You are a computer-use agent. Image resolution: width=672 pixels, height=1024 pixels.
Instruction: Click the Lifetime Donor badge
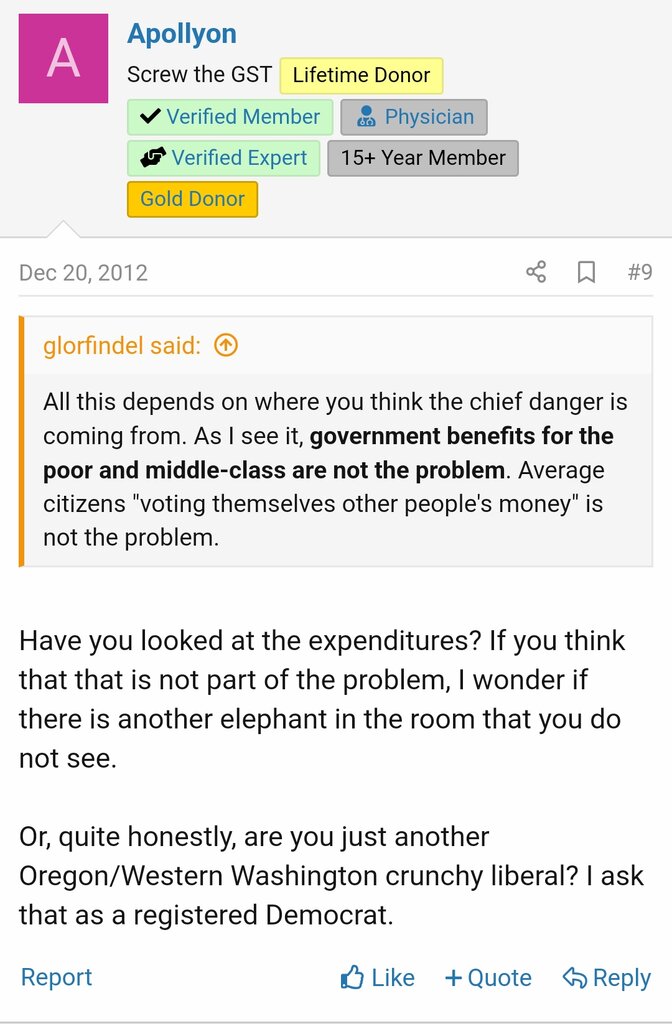point(361,76)
